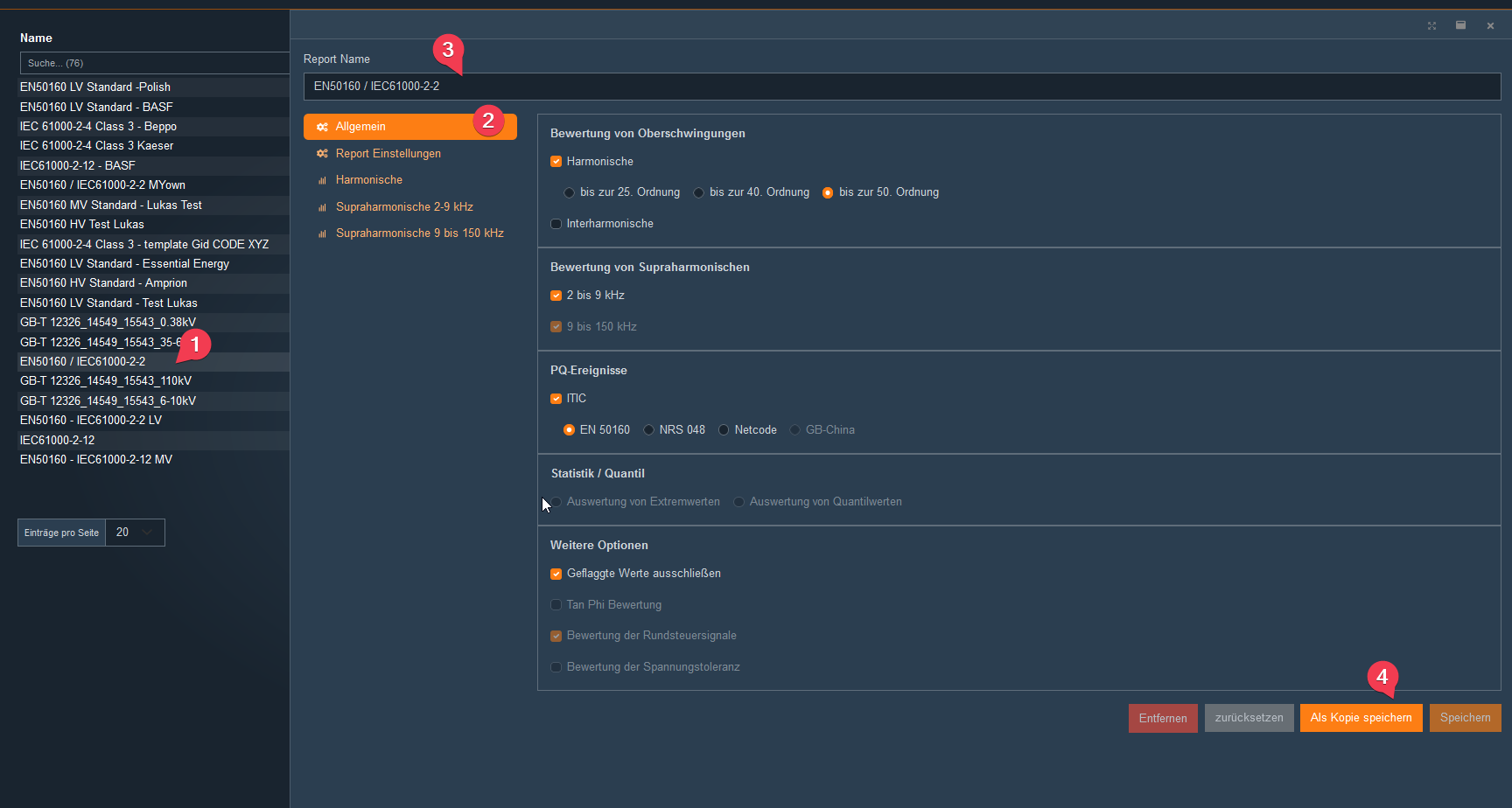
Task: Enable the Interharmonische checkbox
Action: tap(556, 224)
